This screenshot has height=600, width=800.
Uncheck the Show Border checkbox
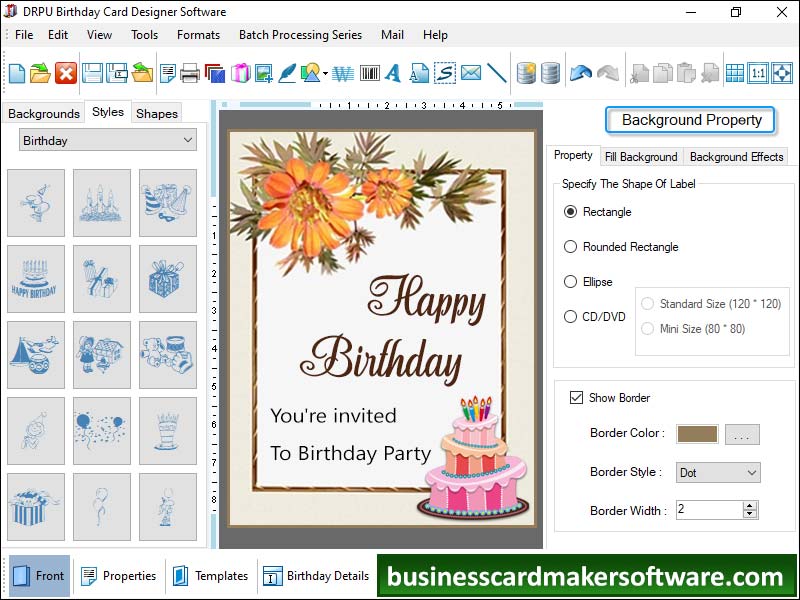577,397
